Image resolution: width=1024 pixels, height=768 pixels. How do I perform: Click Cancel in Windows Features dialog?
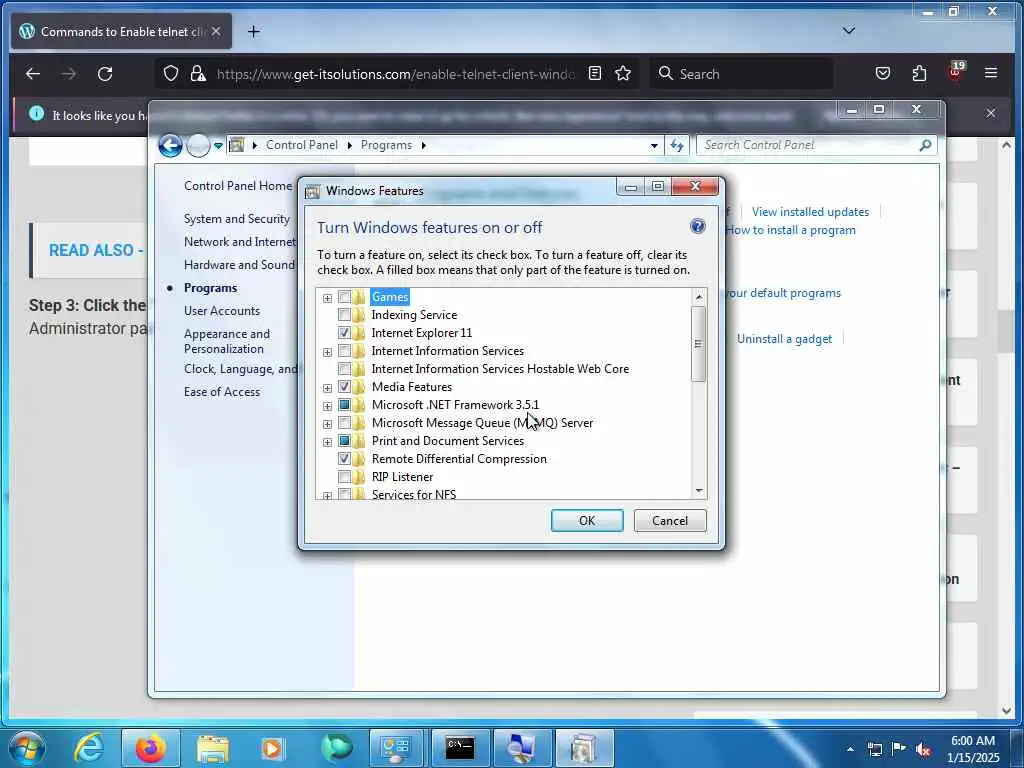pyautogui.click(x=670, y=520)
